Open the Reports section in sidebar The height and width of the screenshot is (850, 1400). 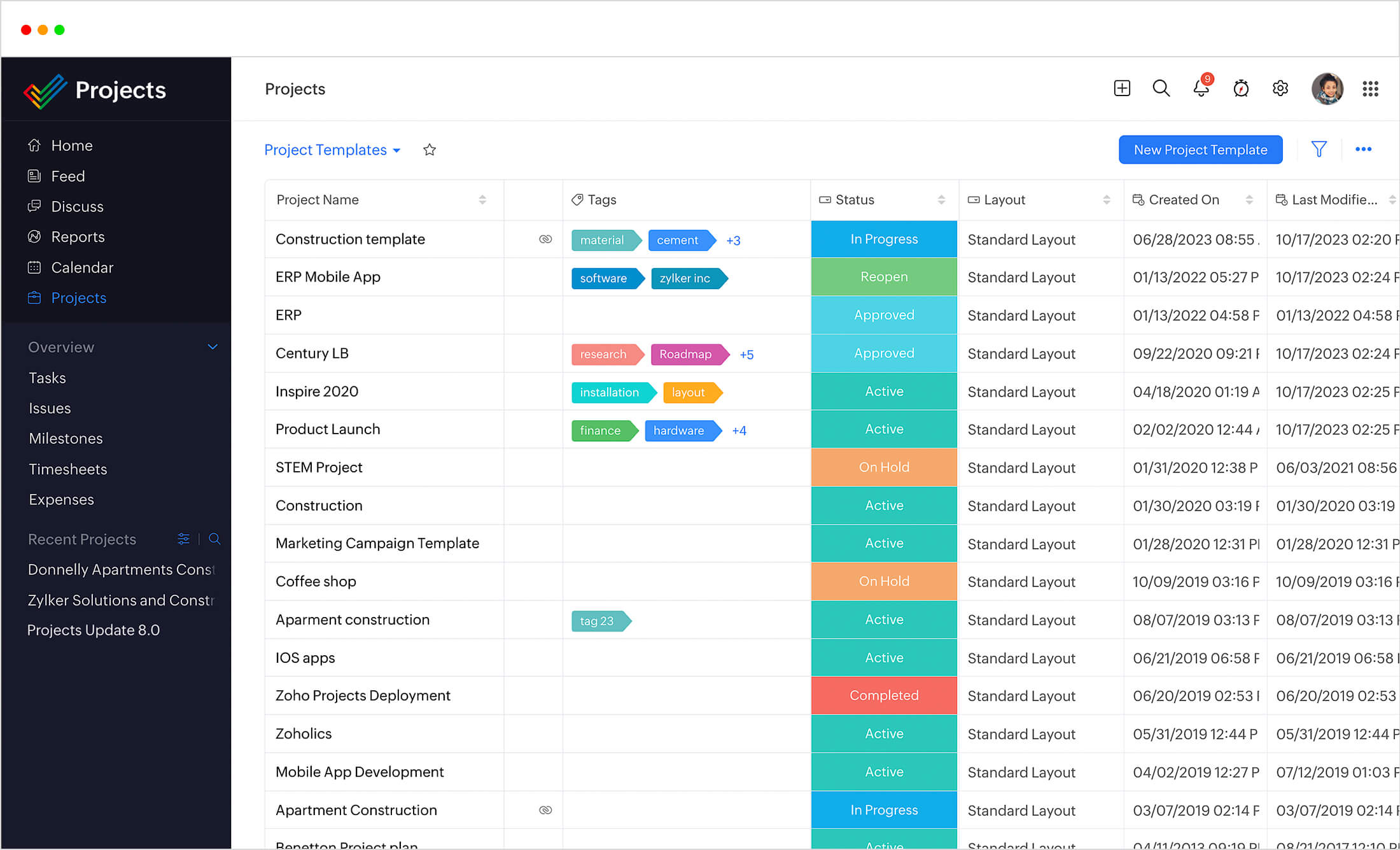78,237
